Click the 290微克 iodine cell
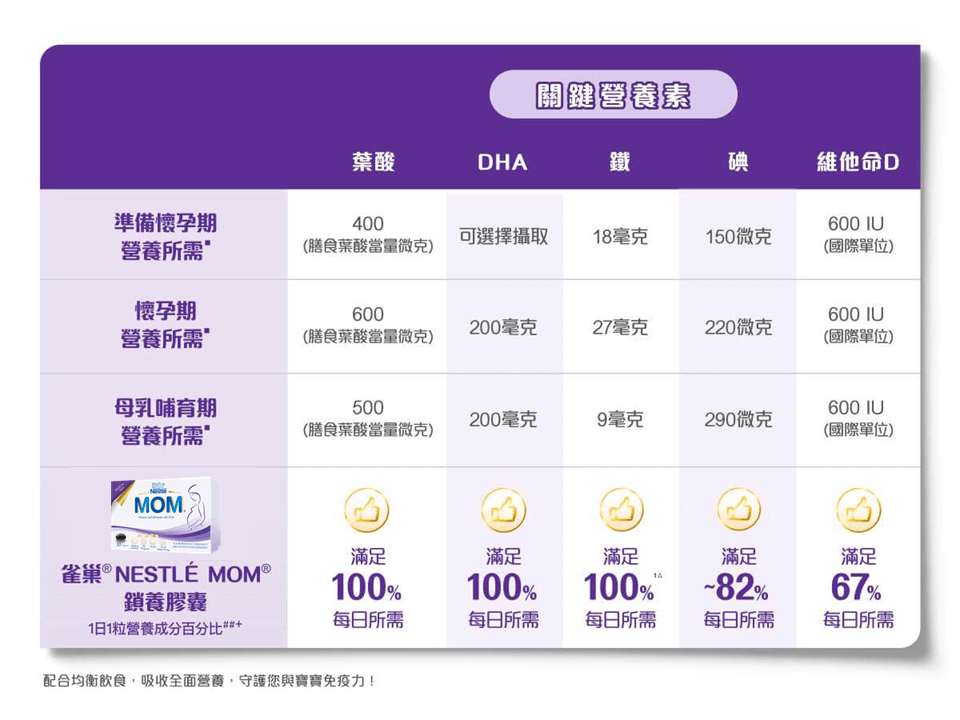Screen dimensions: 960x720 738,419
